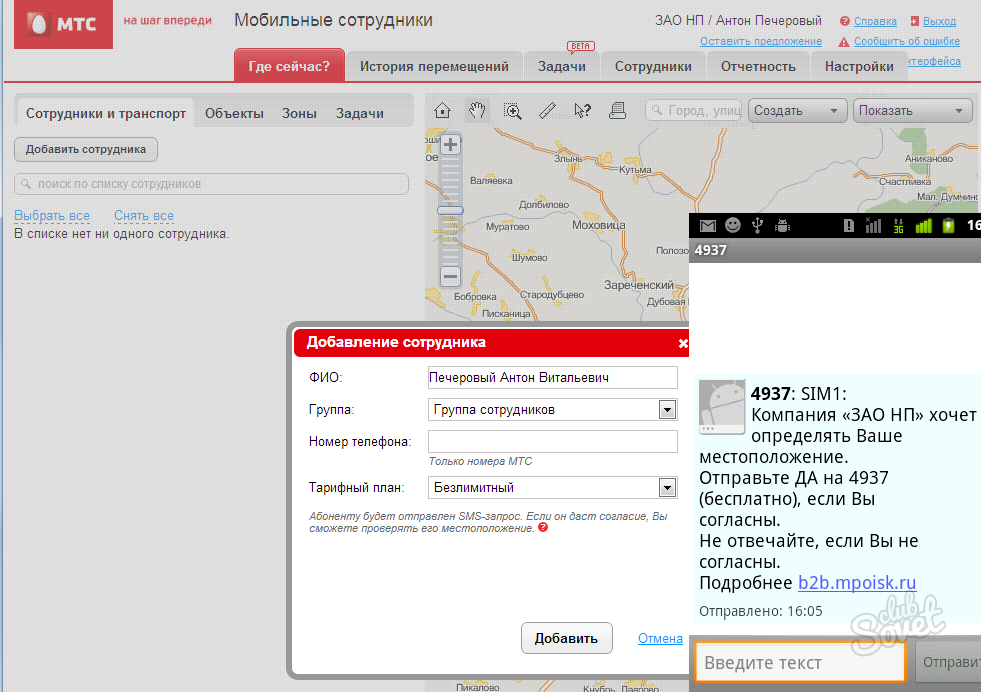
Task: Click the Android debug icon in status bar
Action: (x=782, y=225)
